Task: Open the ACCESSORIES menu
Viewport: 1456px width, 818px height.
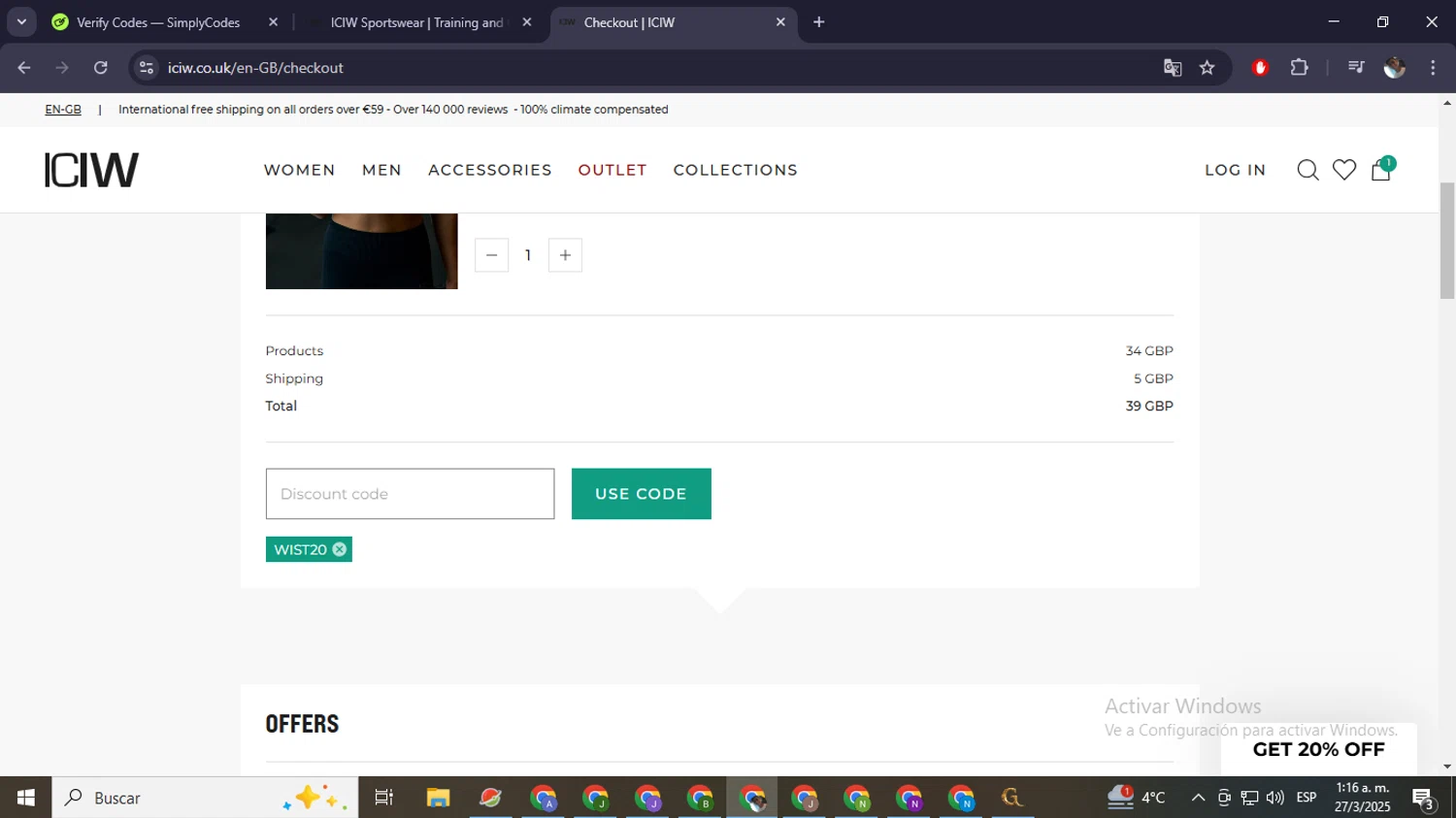Action: click(490, 170)
